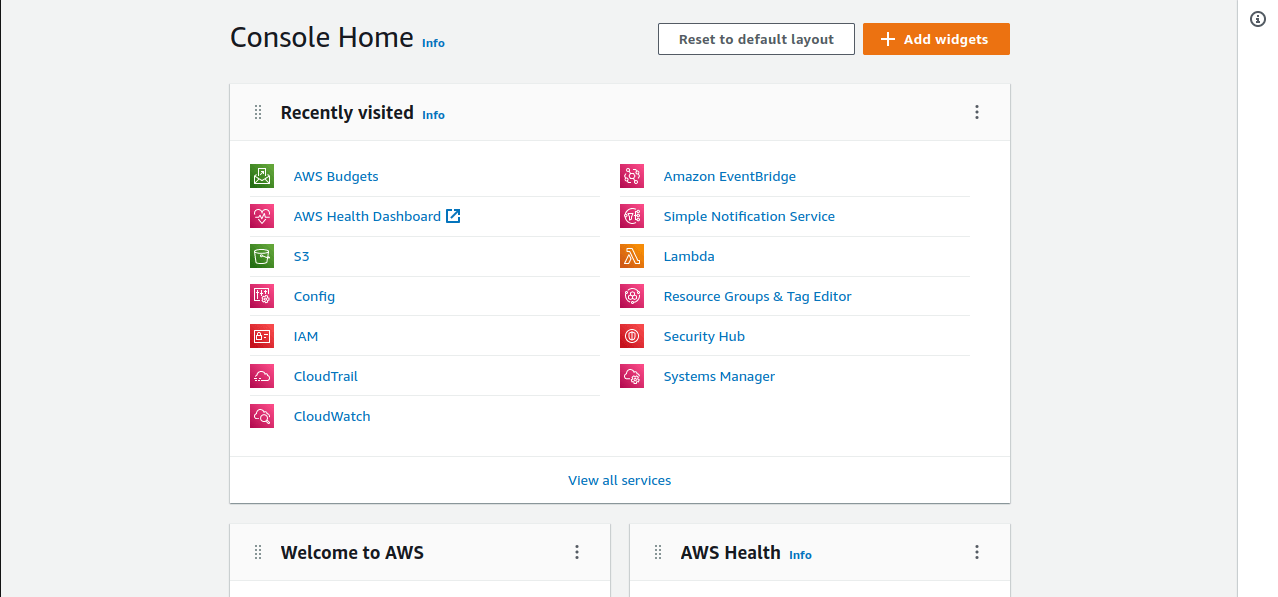Click the Config service icon
1278x597 pixels.
262,296
